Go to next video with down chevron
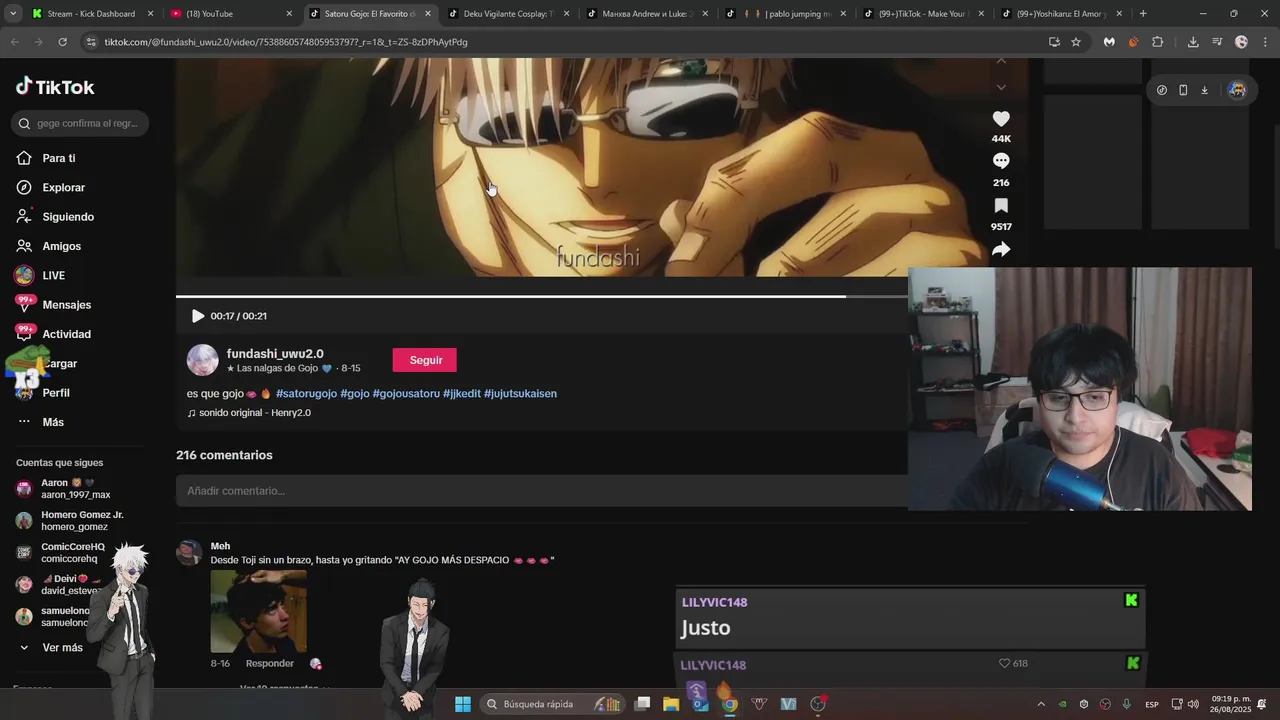This screenshot has width=1280, height=720. point(1001,87)
